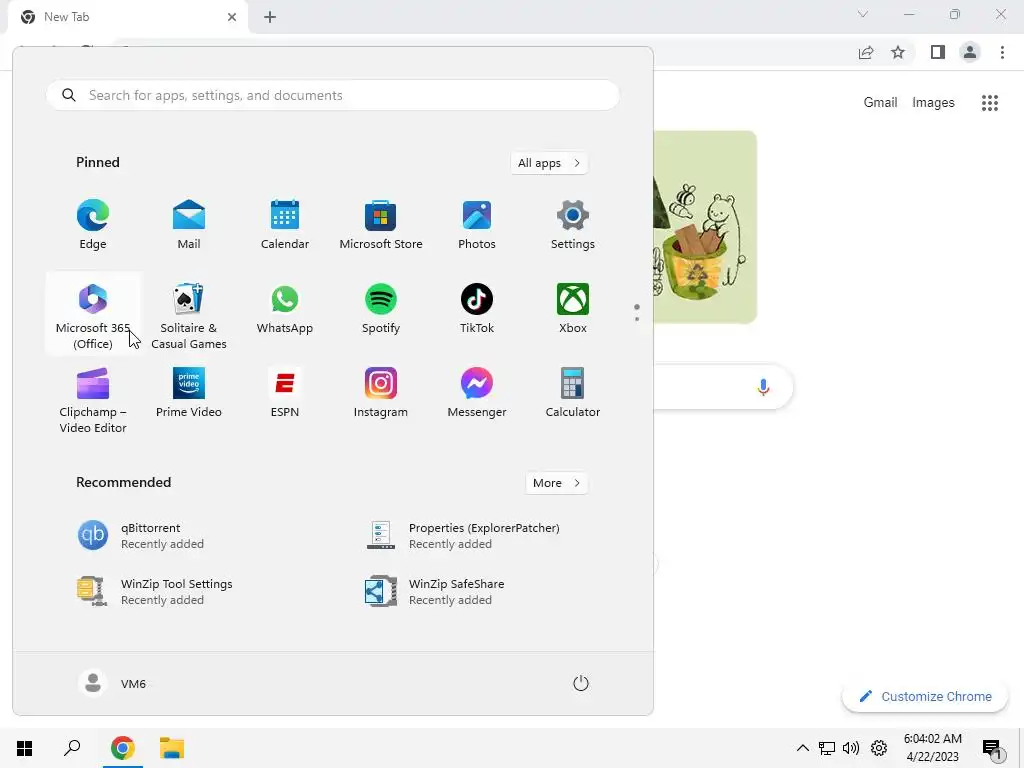Share this page icon in Chrome
Screen dimensions: 1024x768
866,52
